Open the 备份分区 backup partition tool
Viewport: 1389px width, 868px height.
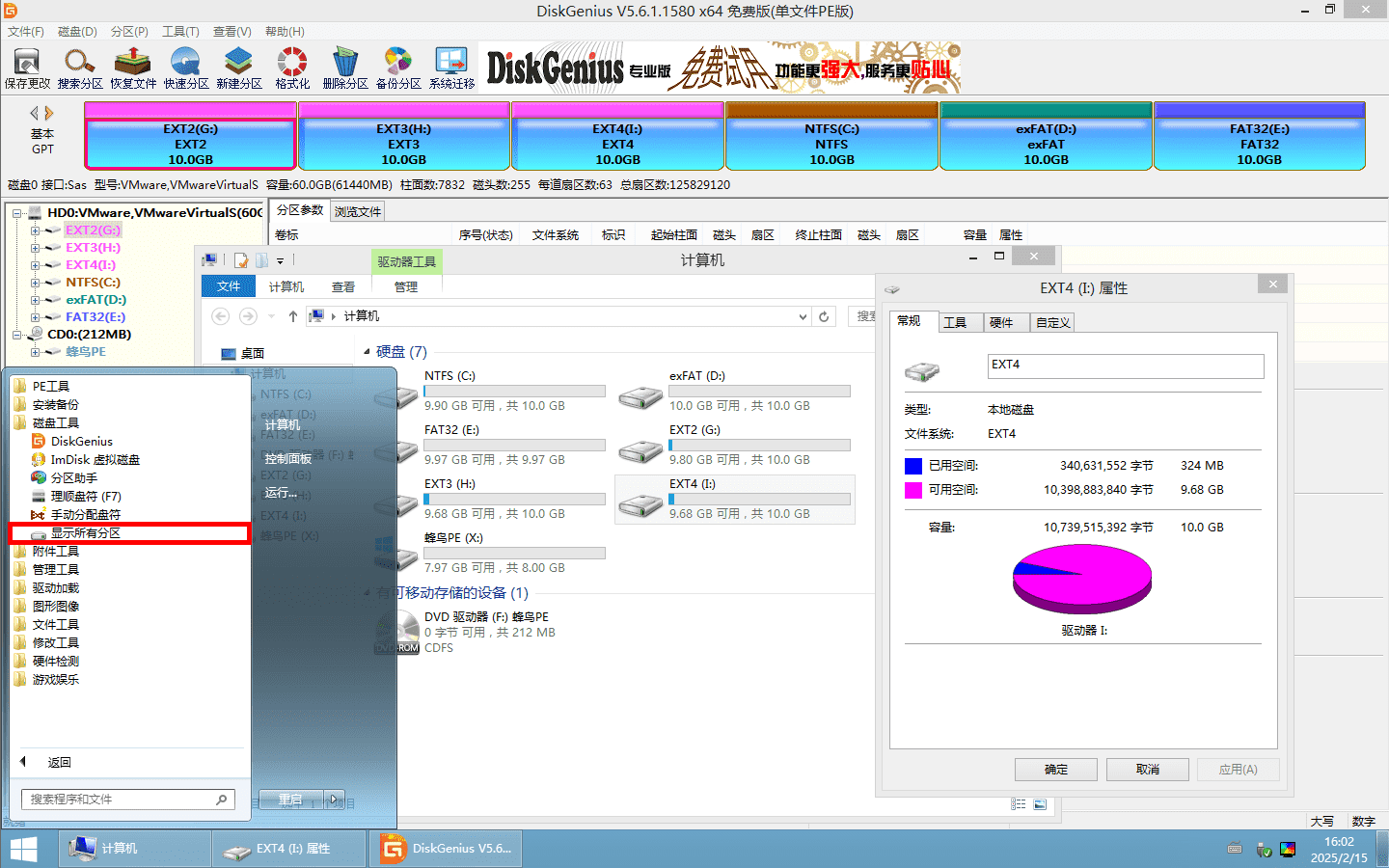point(398,68)
